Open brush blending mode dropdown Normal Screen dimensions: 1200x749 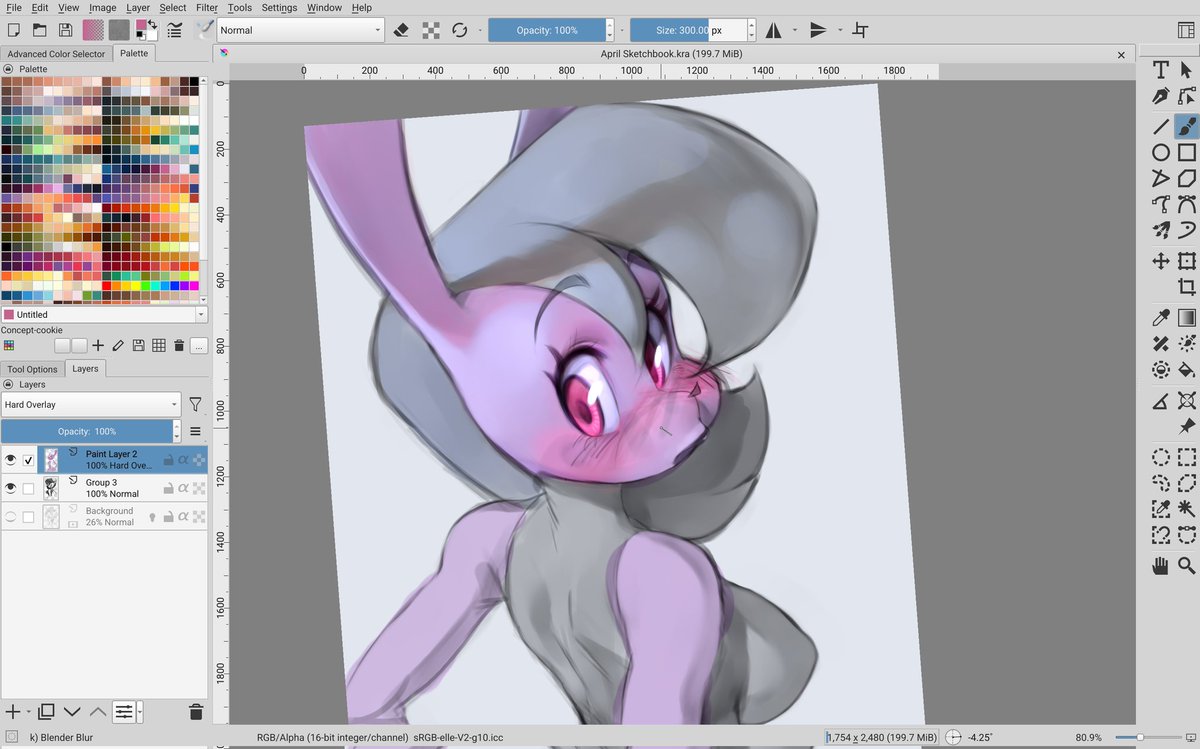301,30
